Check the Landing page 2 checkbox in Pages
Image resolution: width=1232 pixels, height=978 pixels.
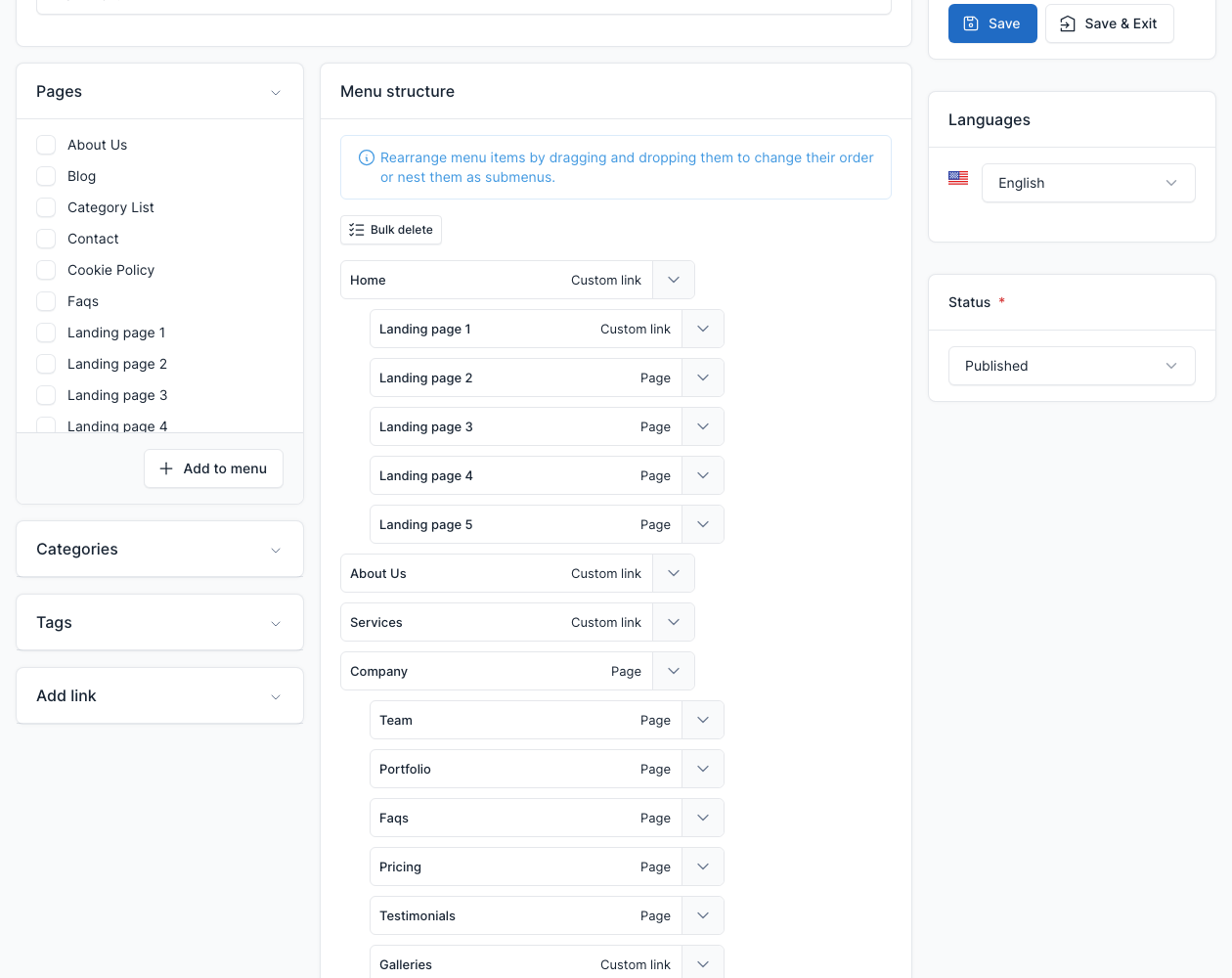[46, 364]
